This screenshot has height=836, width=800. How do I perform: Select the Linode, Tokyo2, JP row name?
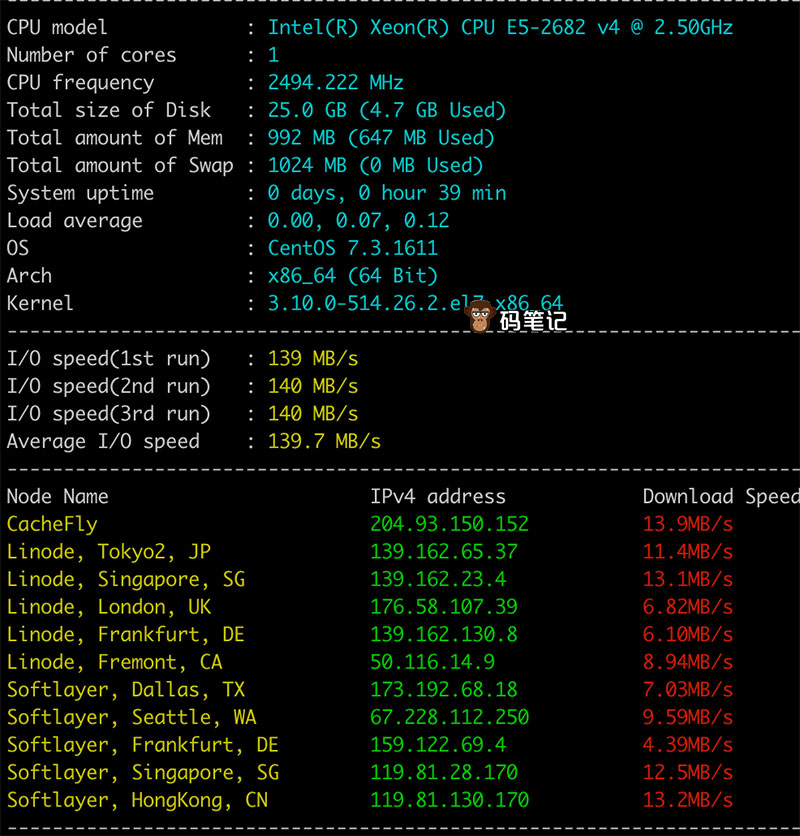109,551
